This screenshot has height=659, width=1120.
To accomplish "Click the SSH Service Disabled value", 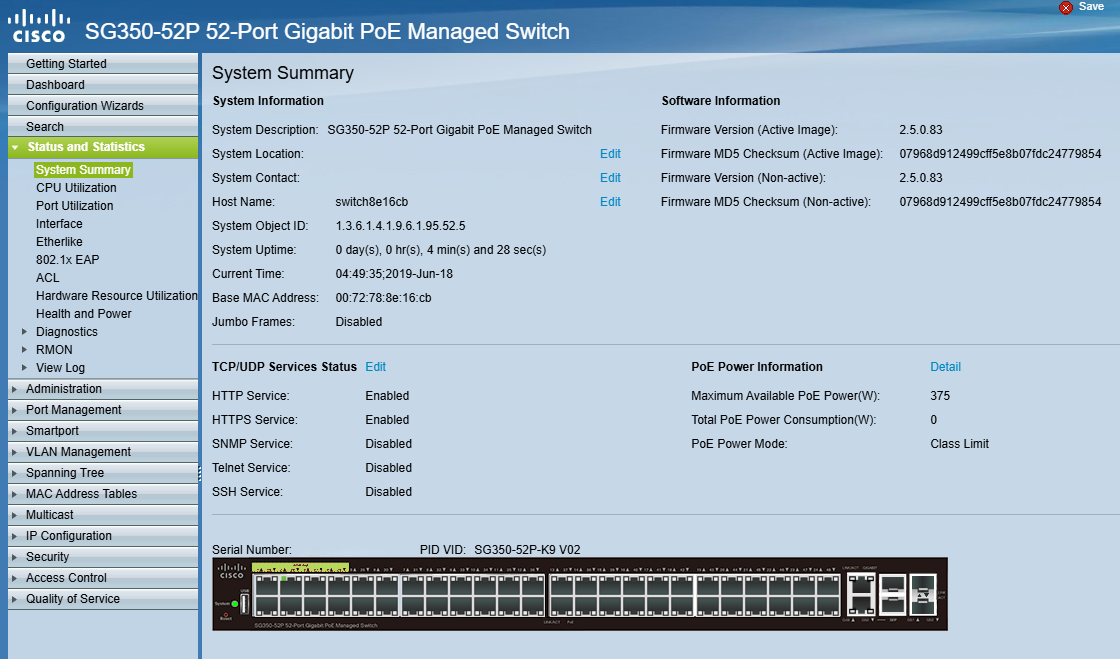I will click(389, 492).
